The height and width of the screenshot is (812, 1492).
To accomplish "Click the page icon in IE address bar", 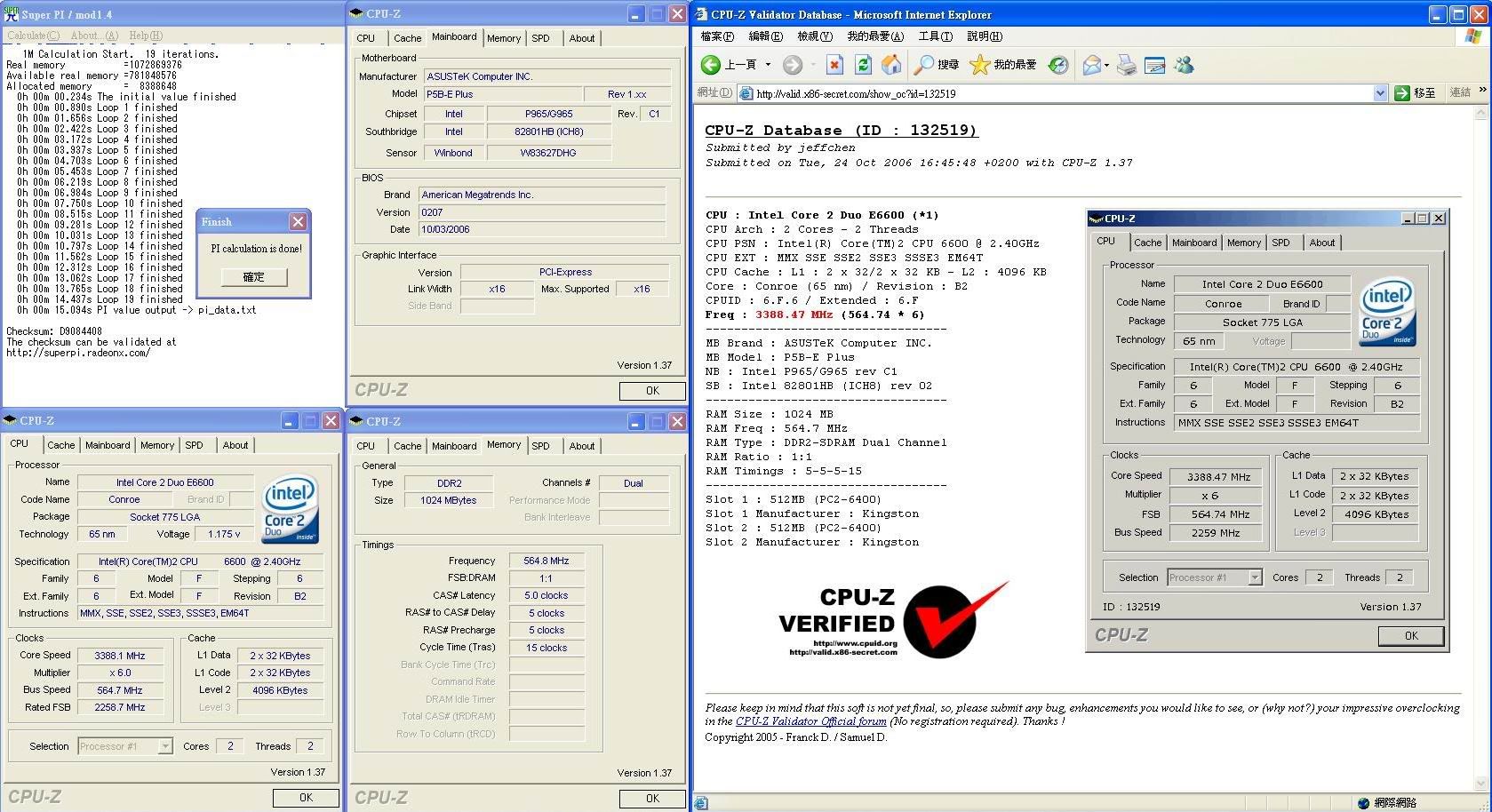I will point(745,93).
